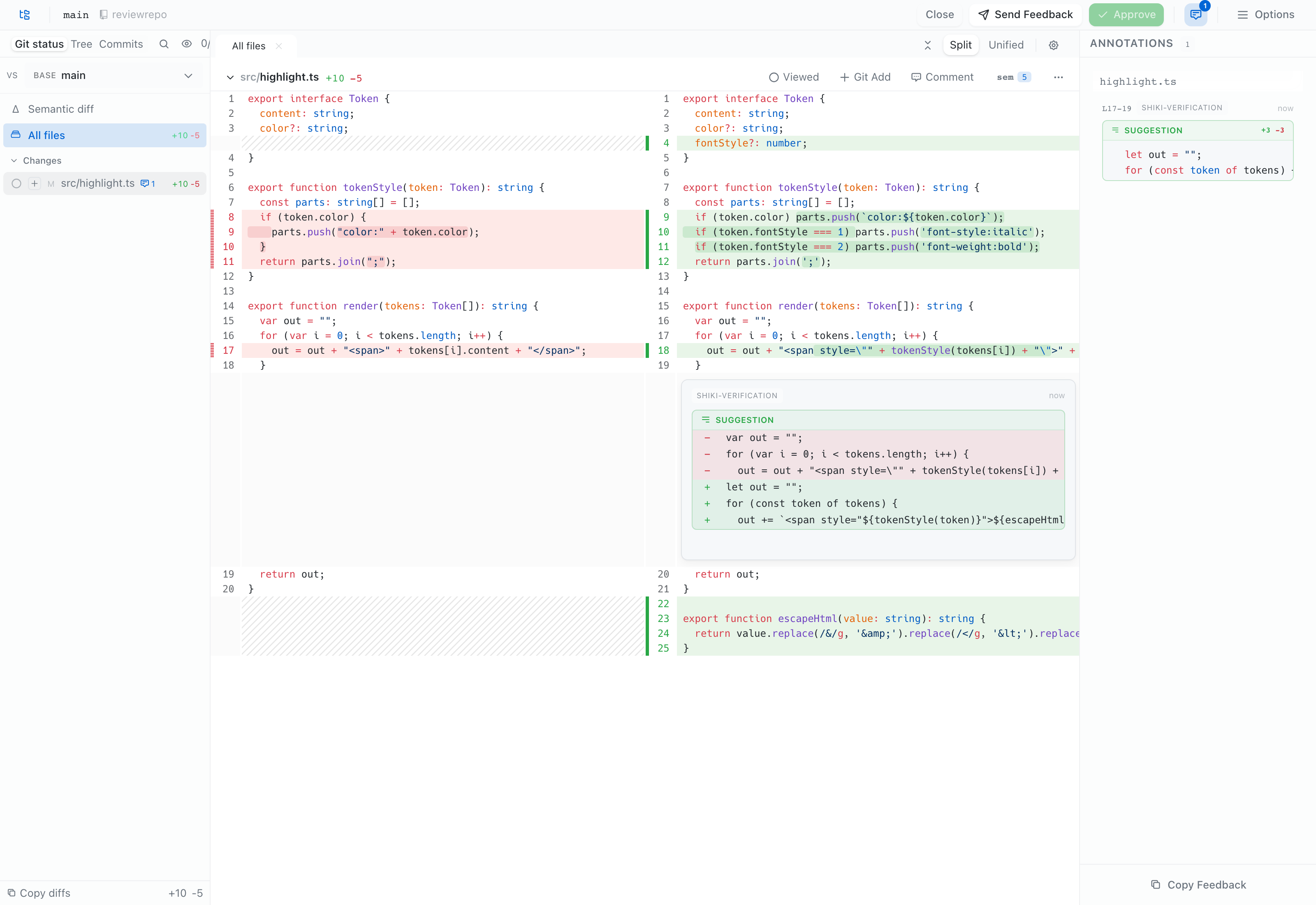Collapse all diffs with the collapse icon
1316x905 pixels.
928,45
